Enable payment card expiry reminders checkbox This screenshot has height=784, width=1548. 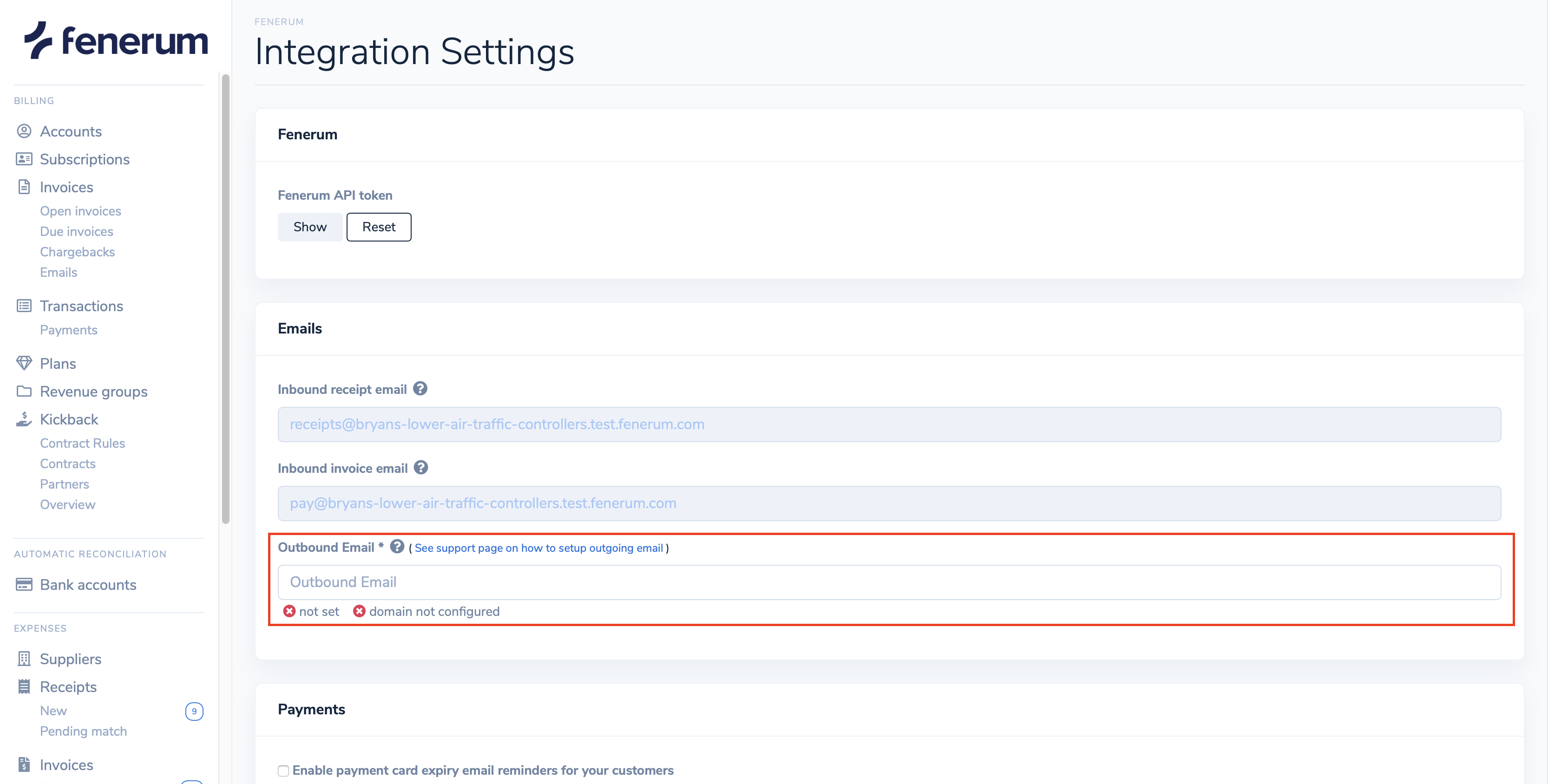283,771
